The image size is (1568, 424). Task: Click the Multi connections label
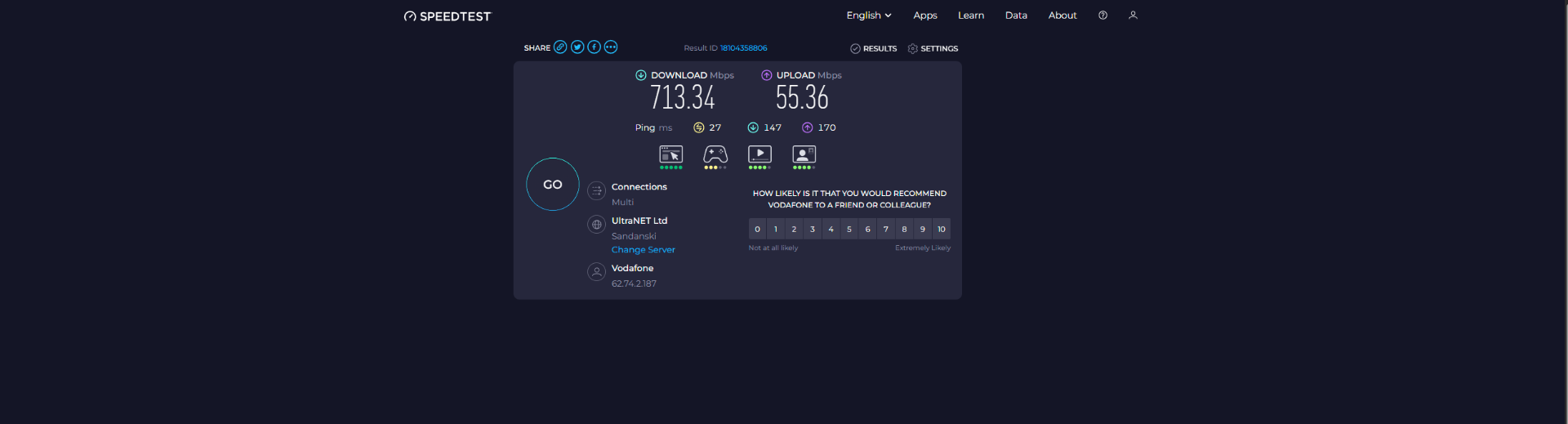click(x=622, y=202)
